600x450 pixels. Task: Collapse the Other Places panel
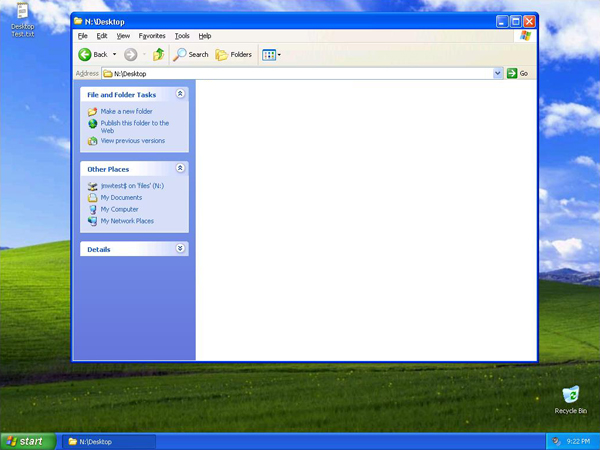tap(180, 168)
